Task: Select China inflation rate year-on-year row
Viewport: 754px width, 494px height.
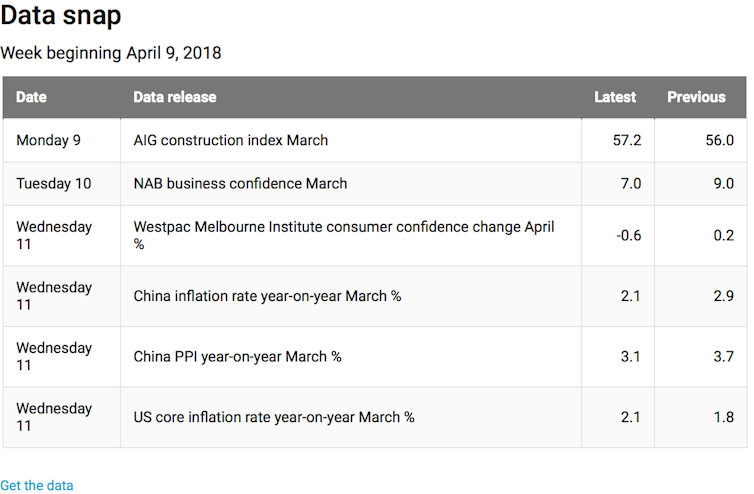Action: tap(267, 296)
